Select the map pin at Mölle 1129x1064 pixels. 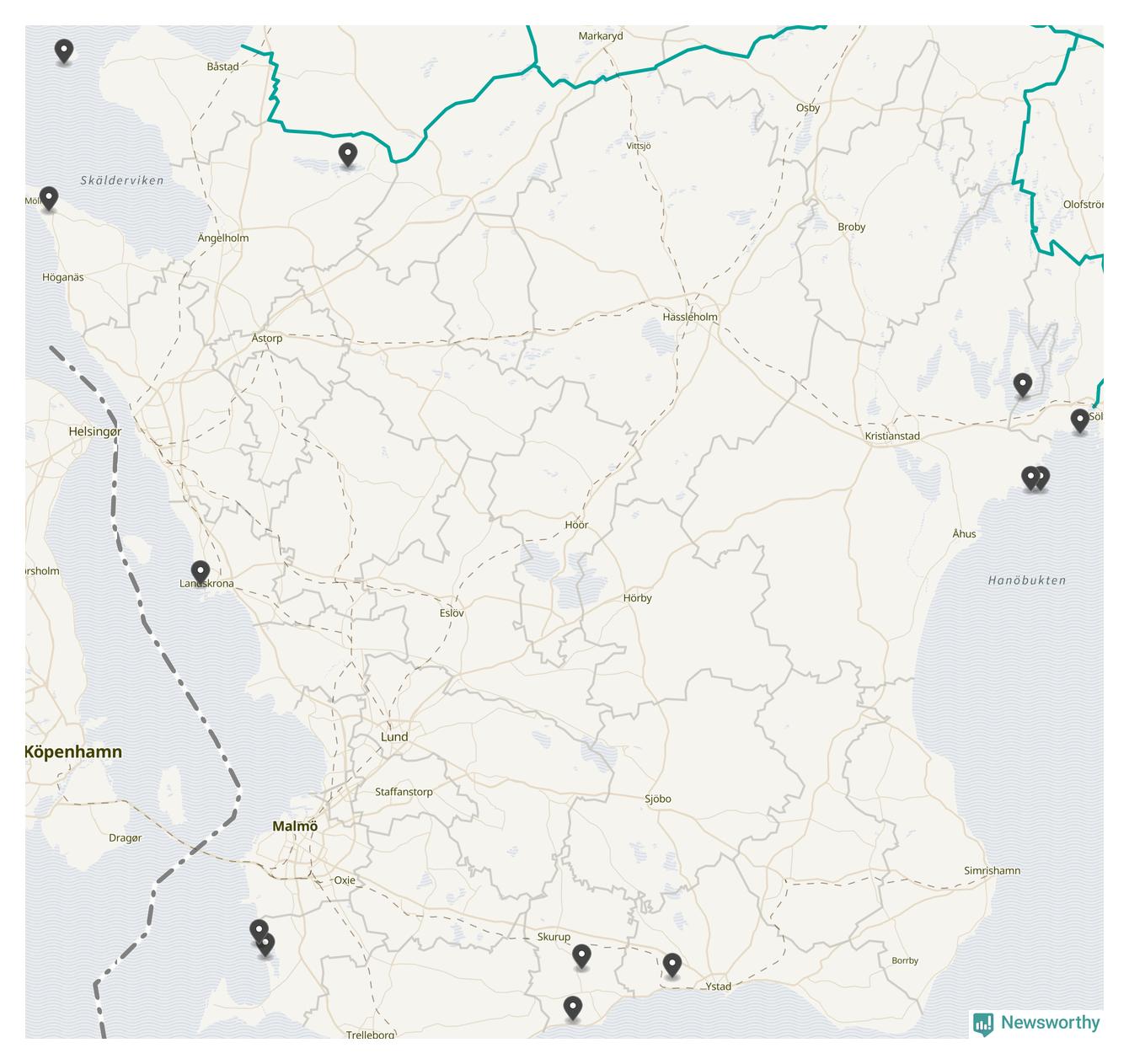[49, 199]
